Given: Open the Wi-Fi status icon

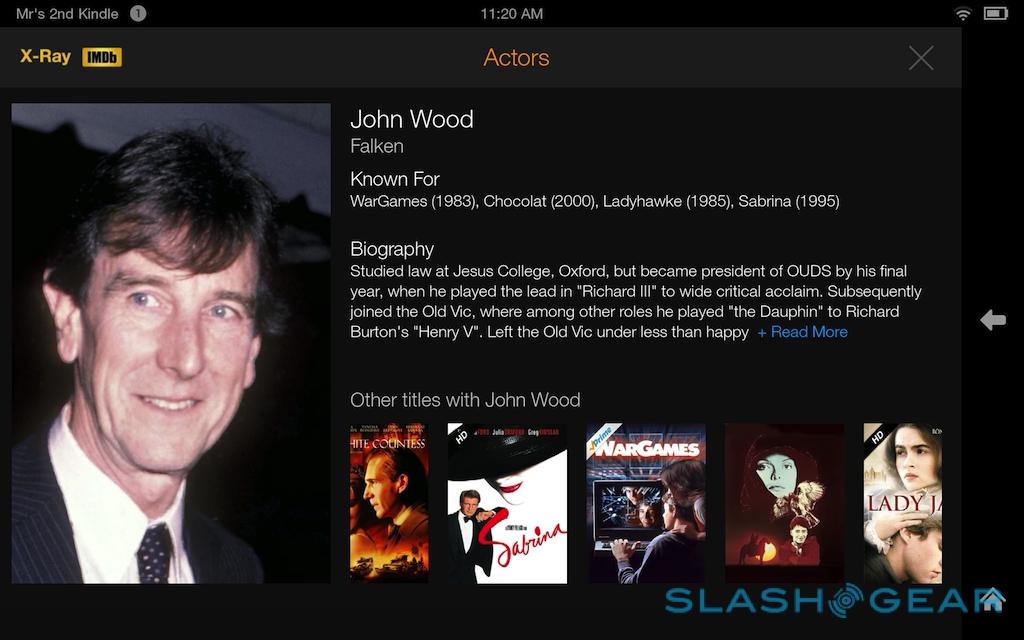Looking at the screenshot, I should pos(963,14).
